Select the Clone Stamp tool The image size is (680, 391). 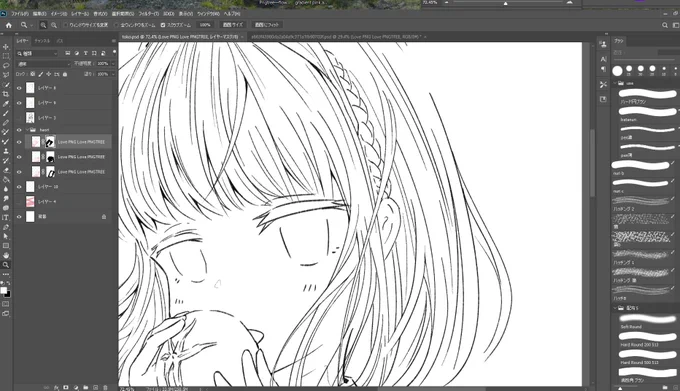(x=6, y=151)
